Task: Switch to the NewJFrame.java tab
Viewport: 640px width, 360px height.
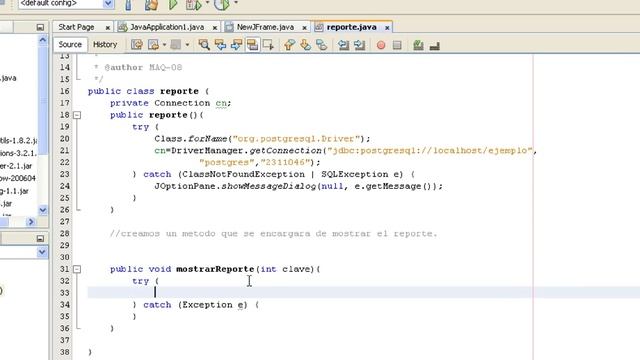Action: [265, 27]
